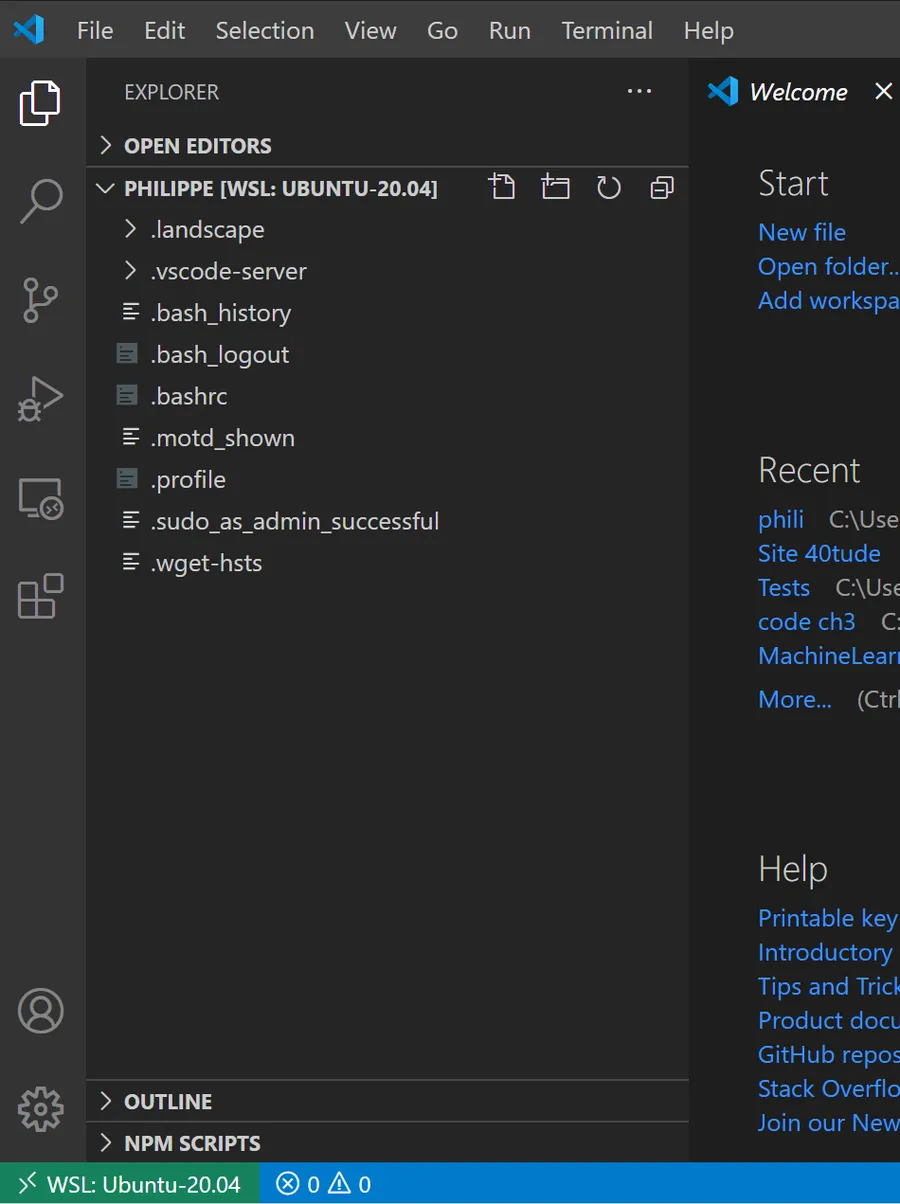Screen dimensions: 900x1204
Task: Click the Open folder link
Action: tap(828, 267)
